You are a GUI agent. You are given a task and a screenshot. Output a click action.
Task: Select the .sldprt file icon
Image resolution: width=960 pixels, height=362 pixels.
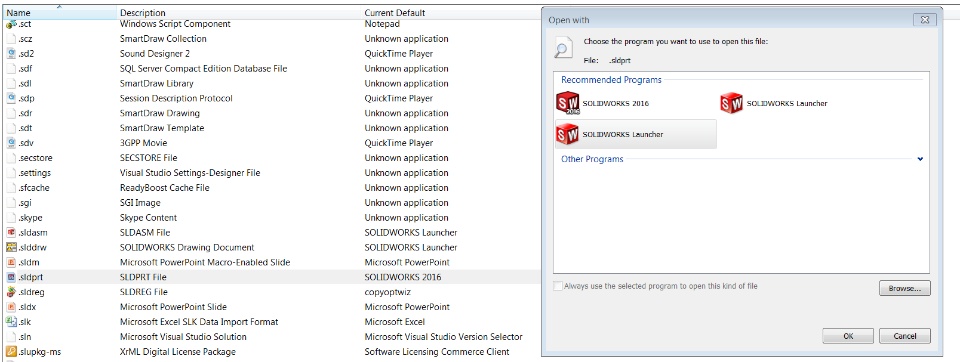[x=11, y=277]
